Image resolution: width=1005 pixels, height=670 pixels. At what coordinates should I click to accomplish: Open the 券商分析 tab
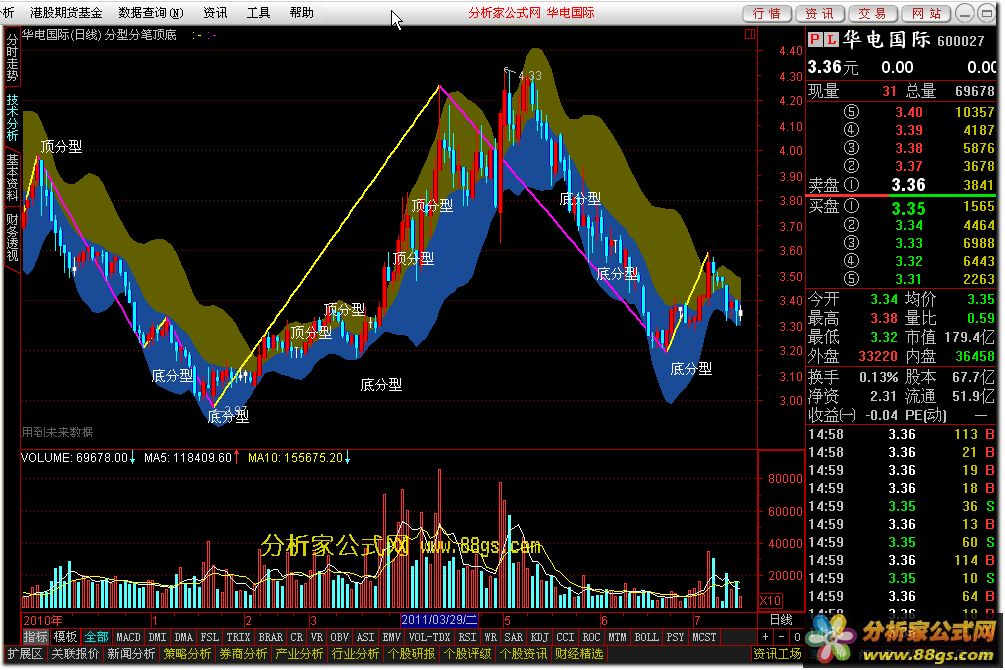coord(243,653)
